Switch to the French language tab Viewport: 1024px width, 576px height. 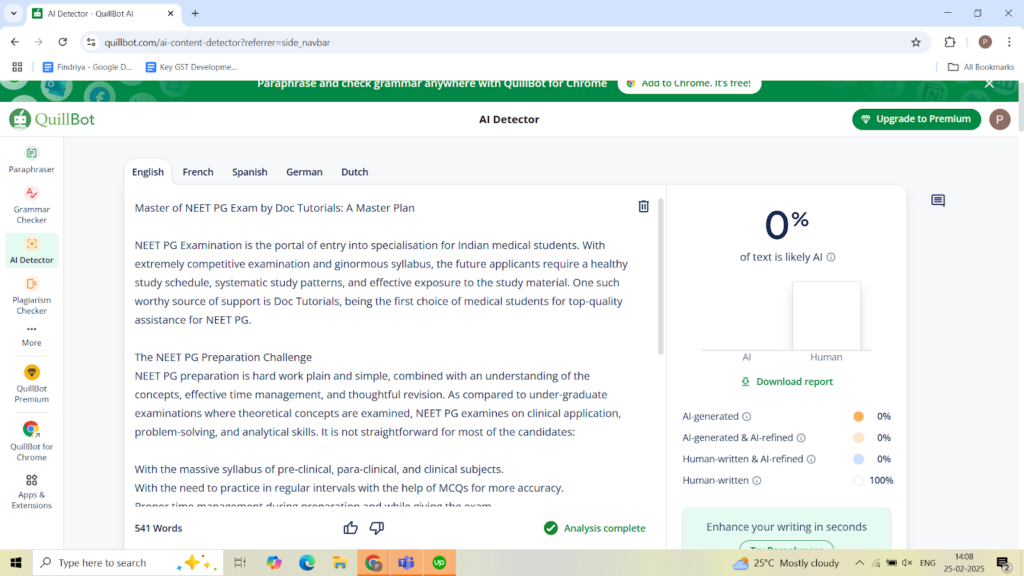click(x=198, y=172)
